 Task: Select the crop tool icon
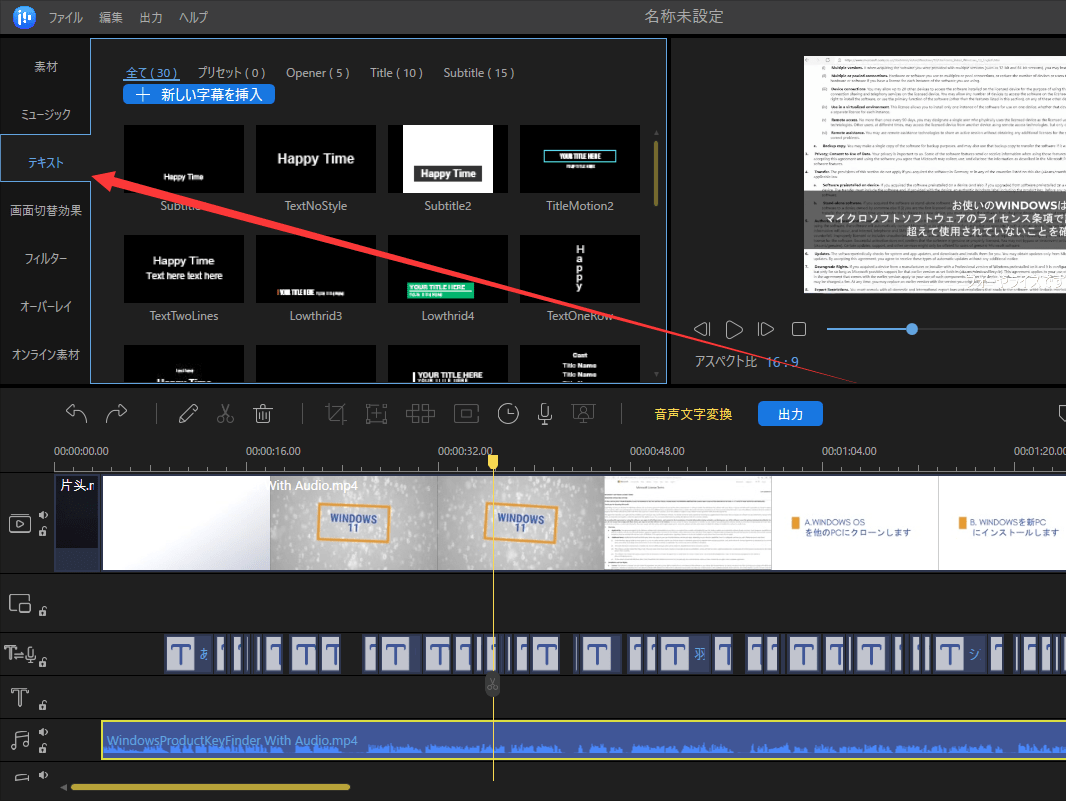coord(336,413)
